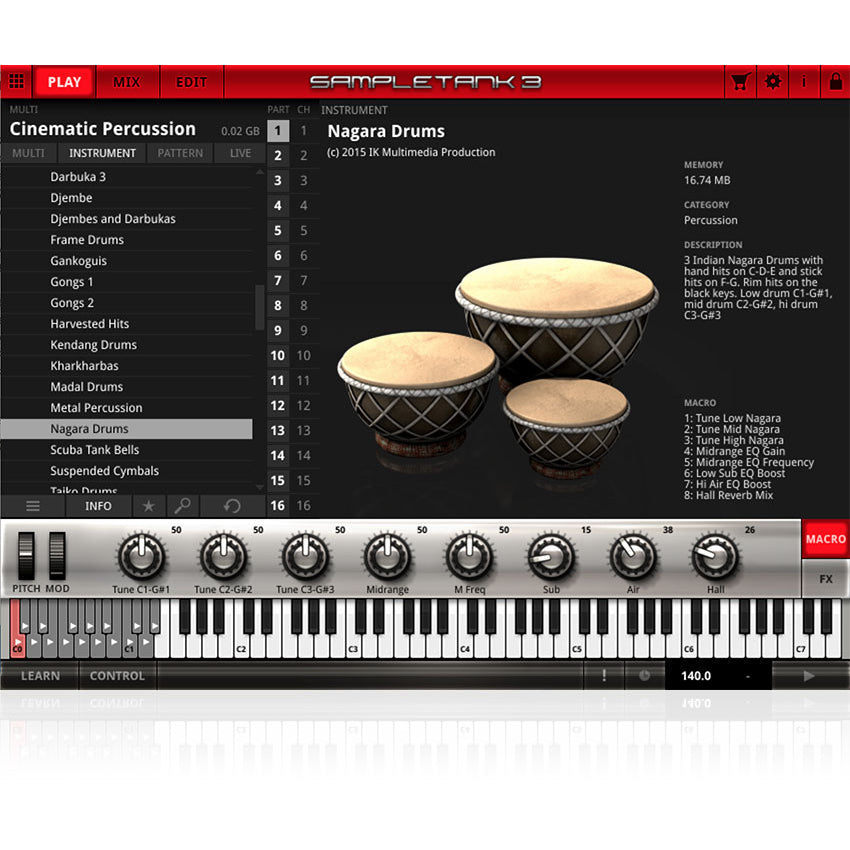Mark instrument as favorite with star icon

[x=148, y=506]
